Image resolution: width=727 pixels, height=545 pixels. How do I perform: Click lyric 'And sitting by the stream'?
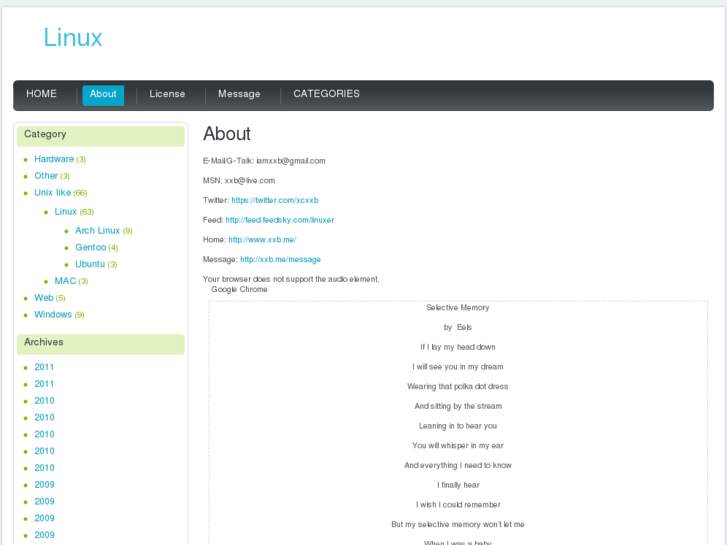point(458,406)
